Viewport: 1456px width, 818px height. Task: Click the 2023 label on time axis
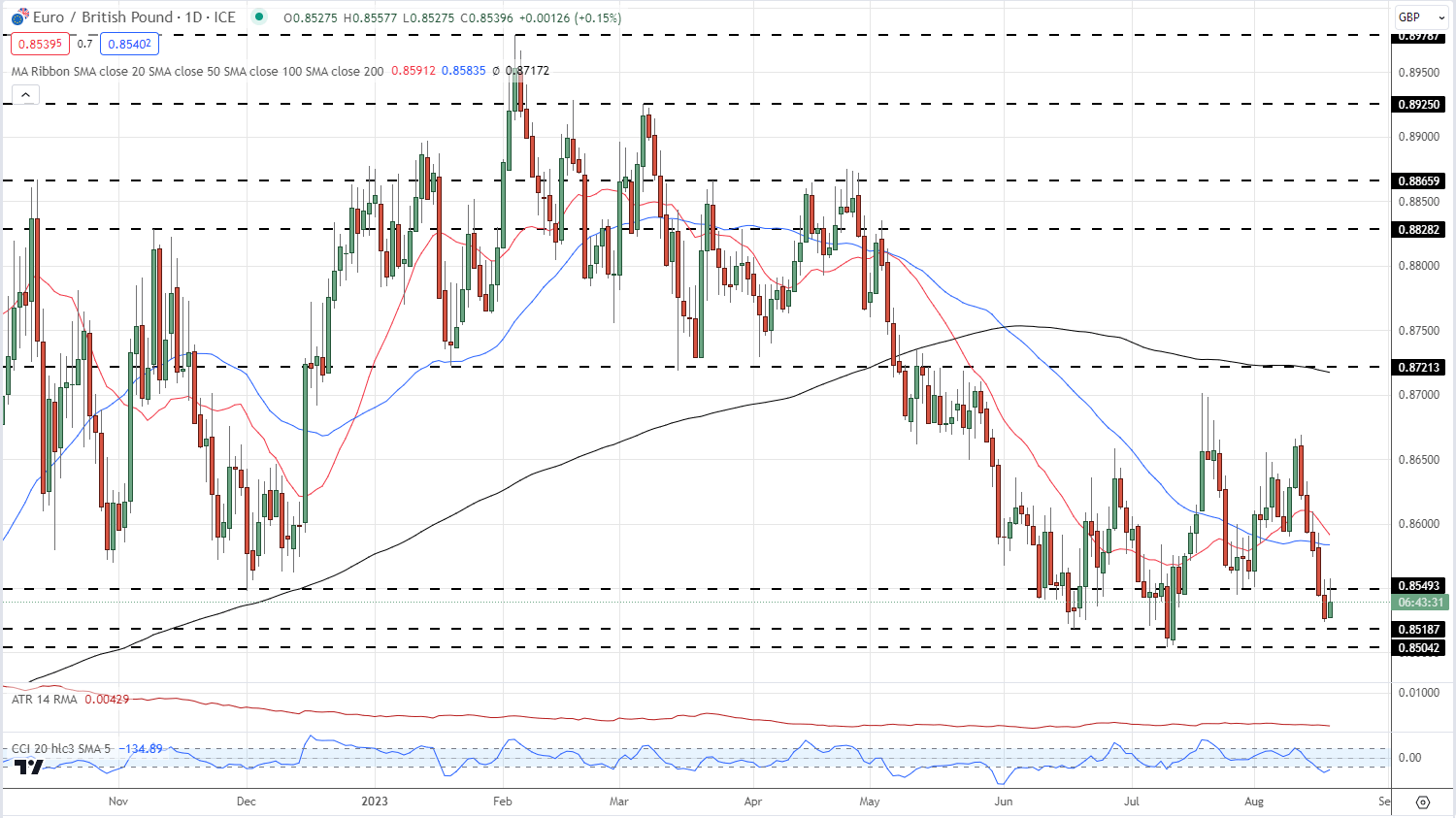click(375, 802)
